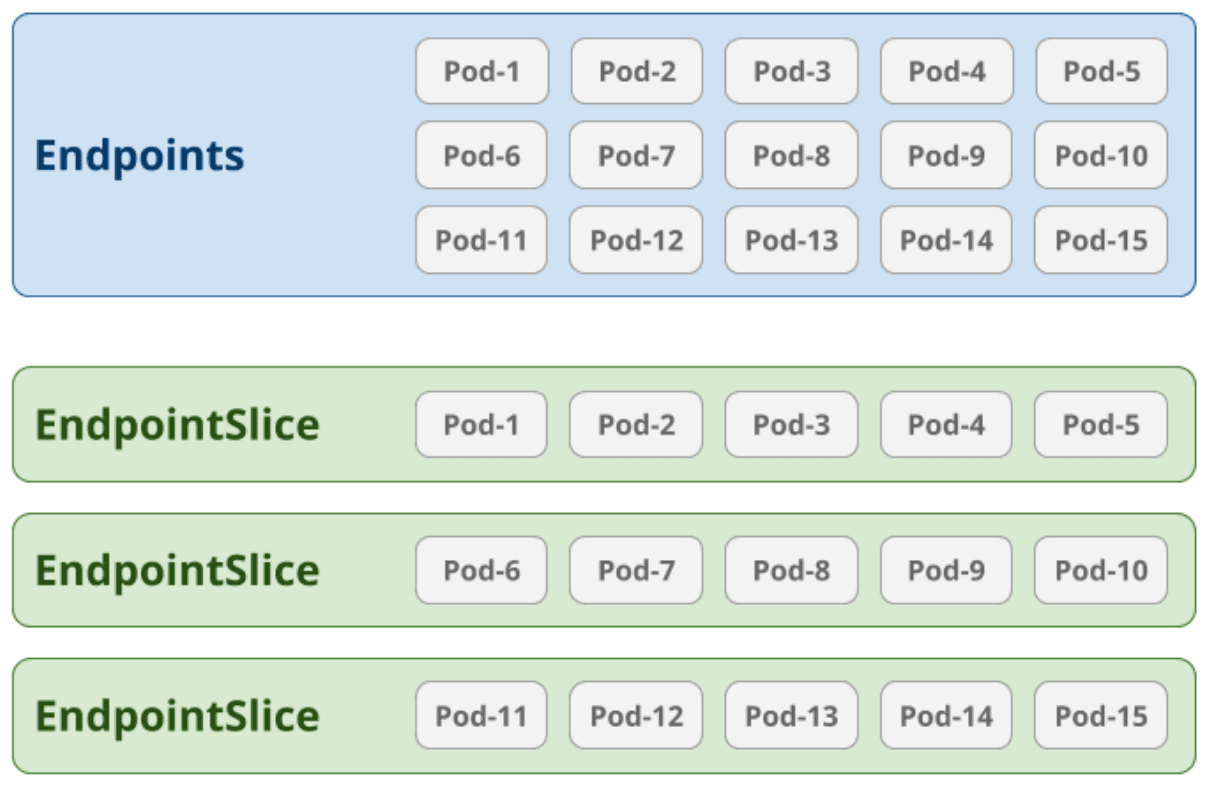This screenshot has height=792, width=1212.
Task: Click Pod-14 in the third EndpointSlice
Action: pos(946,716)
